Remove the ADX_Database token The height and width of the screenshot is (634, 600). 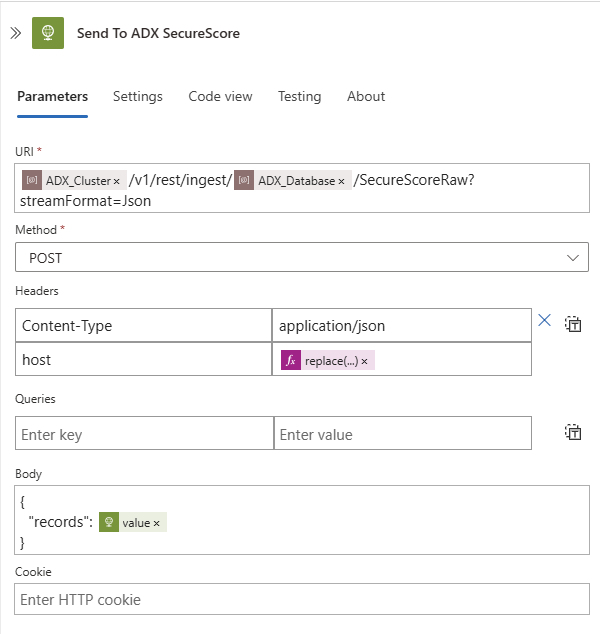[341, 181]
